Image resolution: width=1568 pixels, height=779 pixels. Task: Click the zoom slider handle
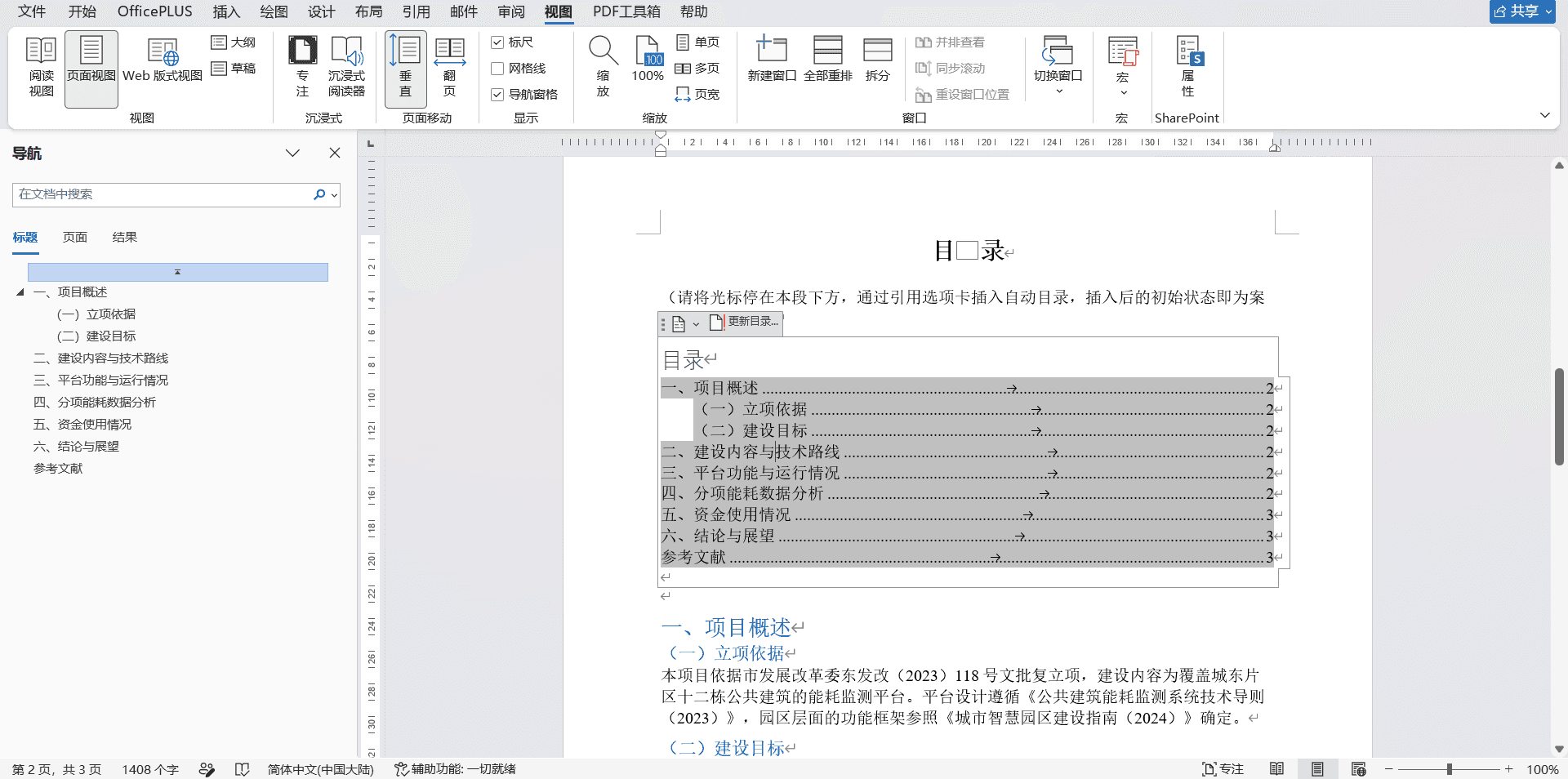(1450, 769)
